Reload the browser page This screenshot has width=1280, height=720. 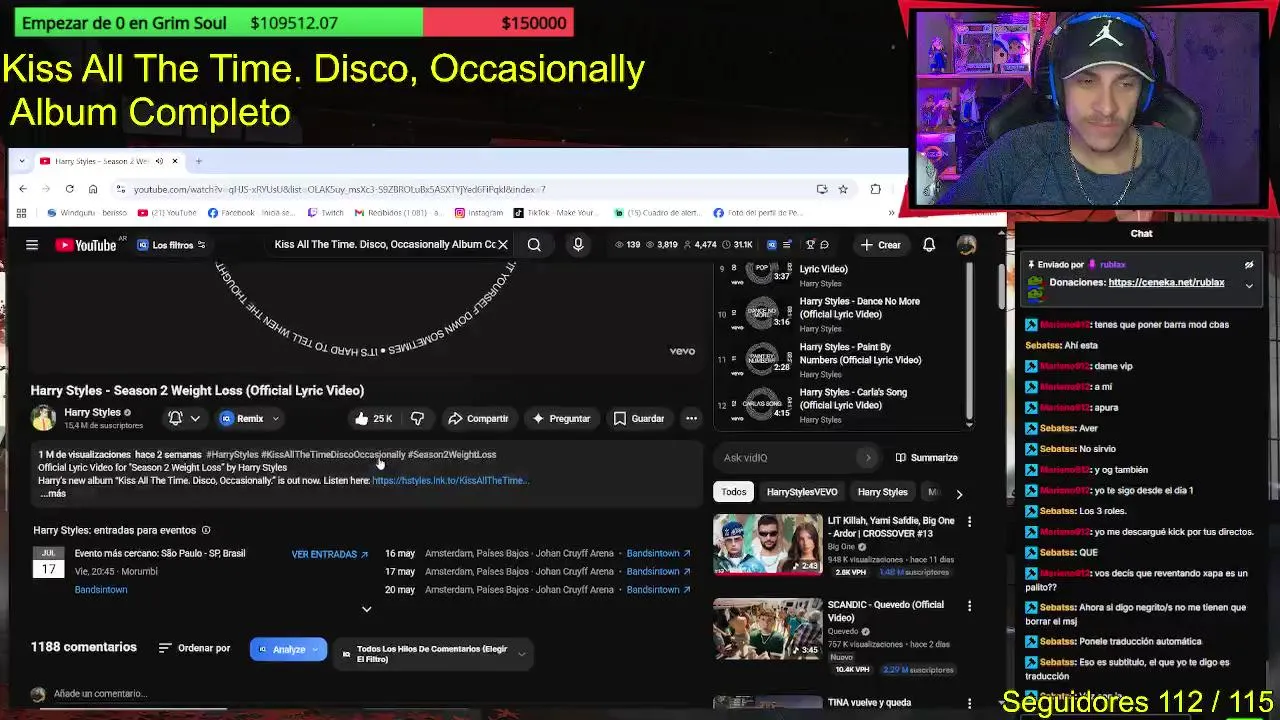click(x=69, y=189)
